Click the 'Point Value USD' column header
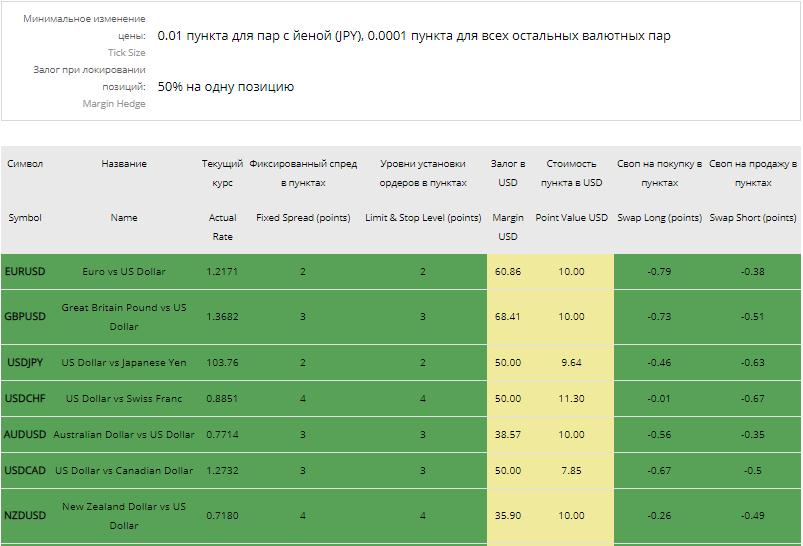Image resolution: width=803 pixels, height=546 pixels. coord(571,218)
